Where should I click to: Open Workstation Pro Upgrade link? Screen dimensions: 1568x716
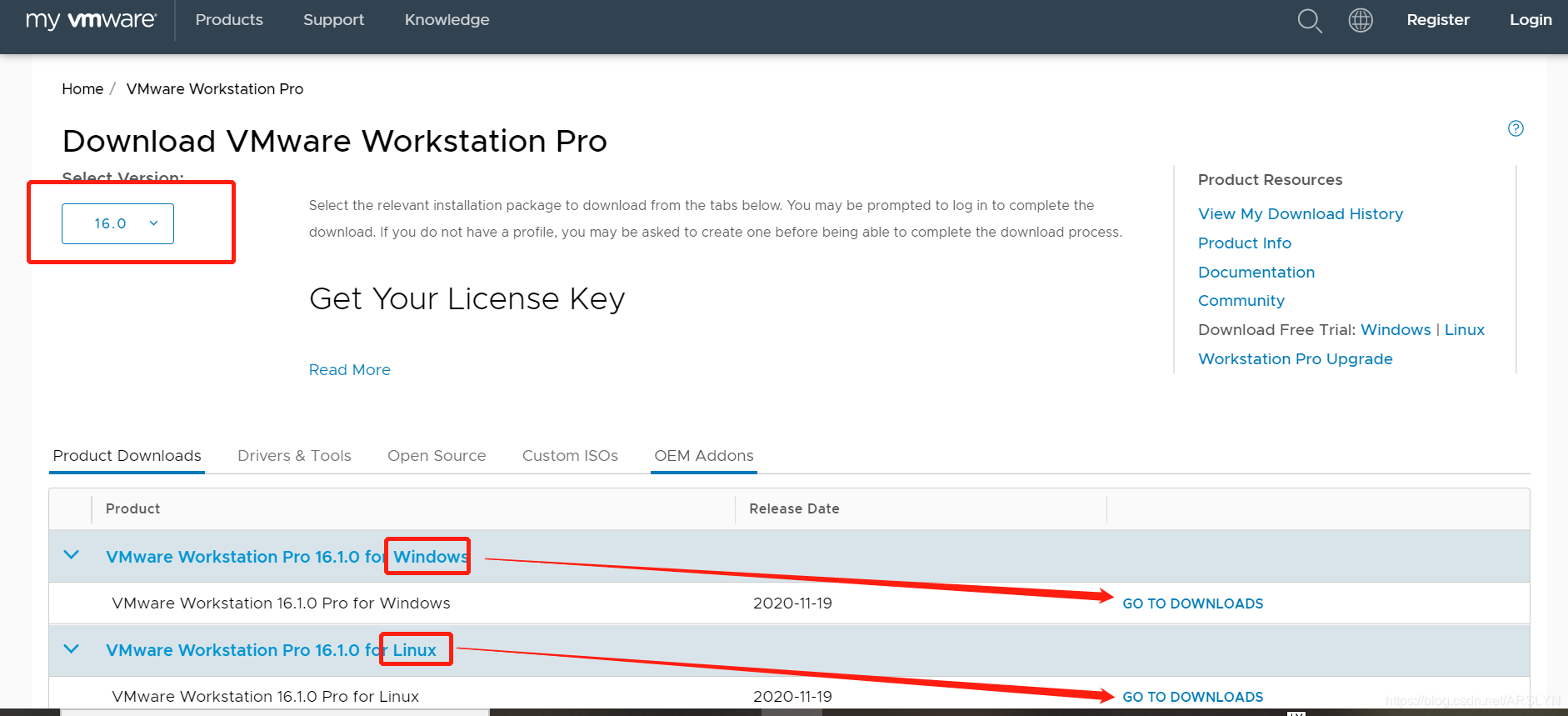(1296, 359)
